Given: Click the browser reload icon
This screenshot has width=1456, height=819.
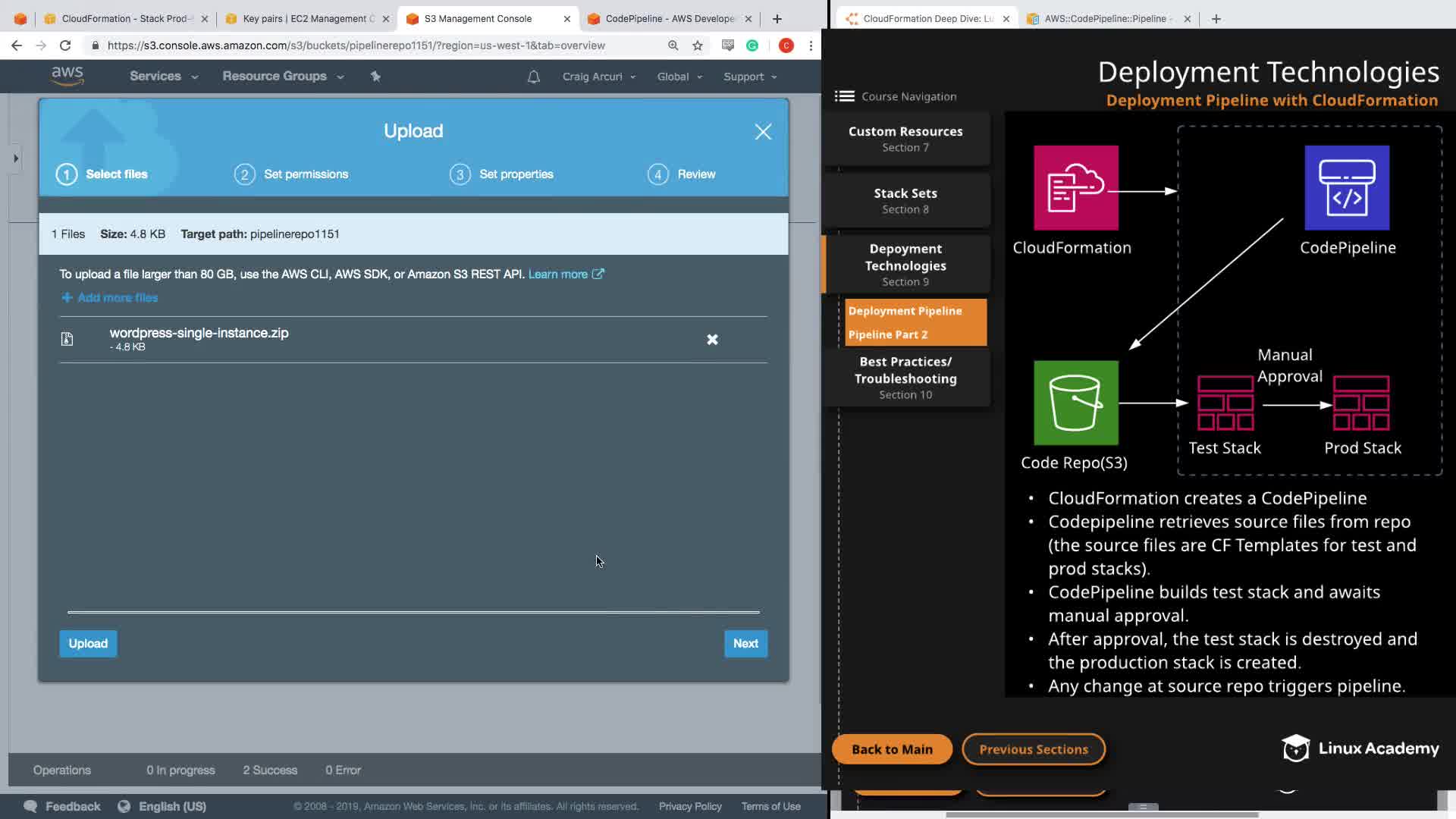Looking at the screenshot, I should click(65, 45).
